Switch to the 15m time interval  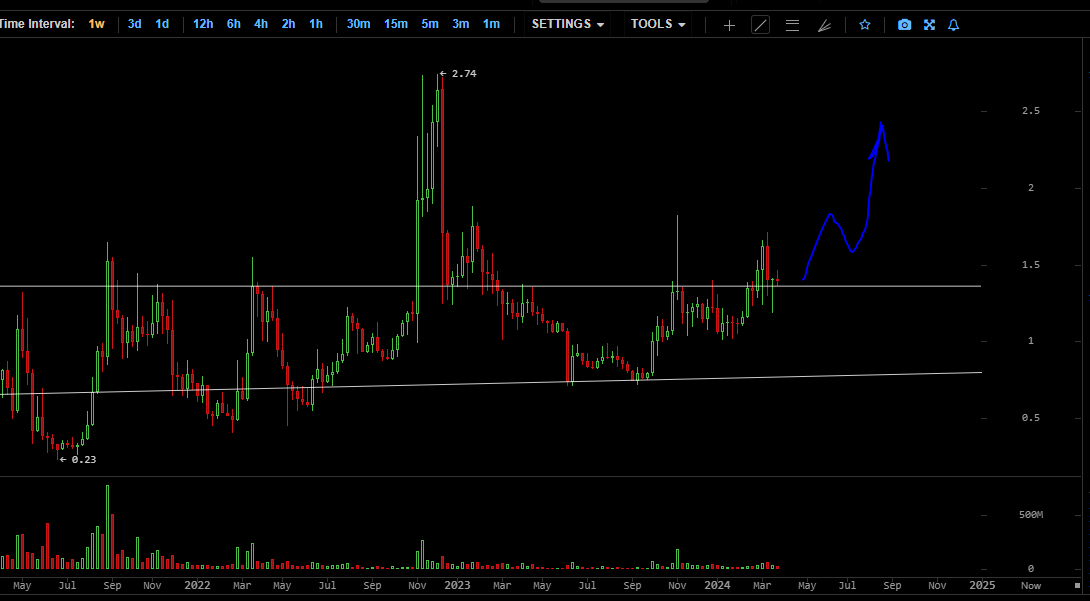click(396, 24)
